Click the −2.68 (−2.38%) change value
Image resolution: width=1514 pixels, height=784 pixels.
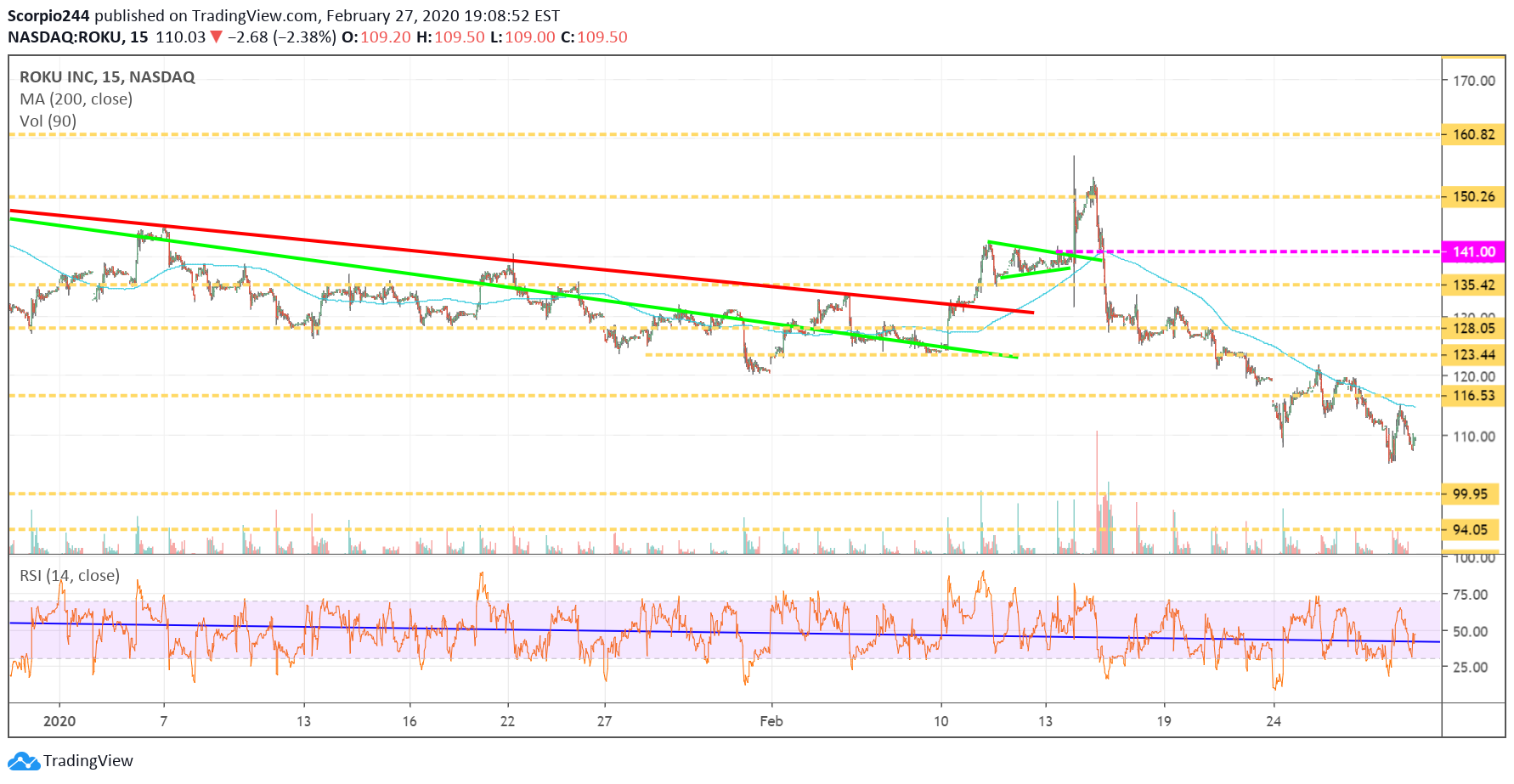pyautogui.click(x=282, y=37)
